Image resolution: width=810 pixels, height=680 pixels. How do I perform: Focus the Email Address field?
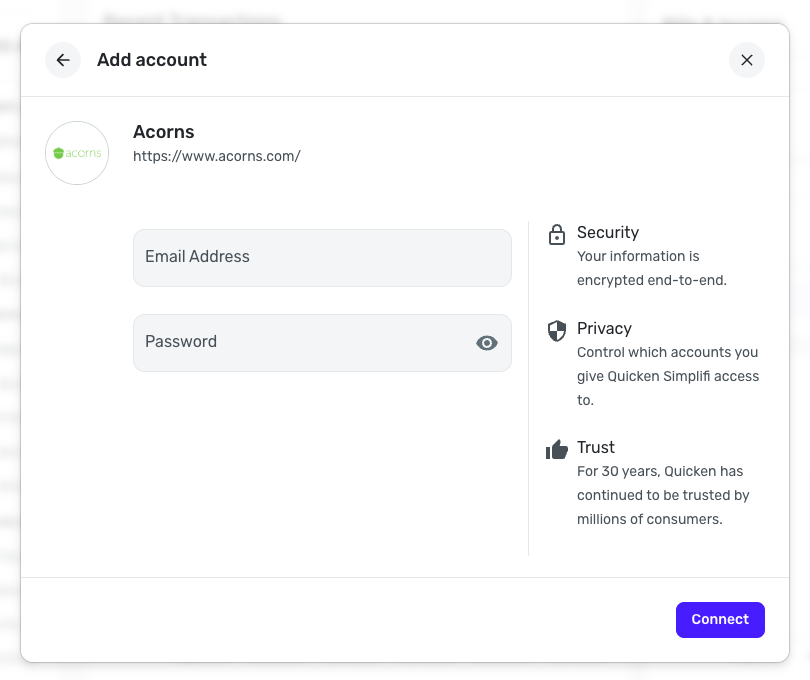pyautogui.click(x=322, y=257)
